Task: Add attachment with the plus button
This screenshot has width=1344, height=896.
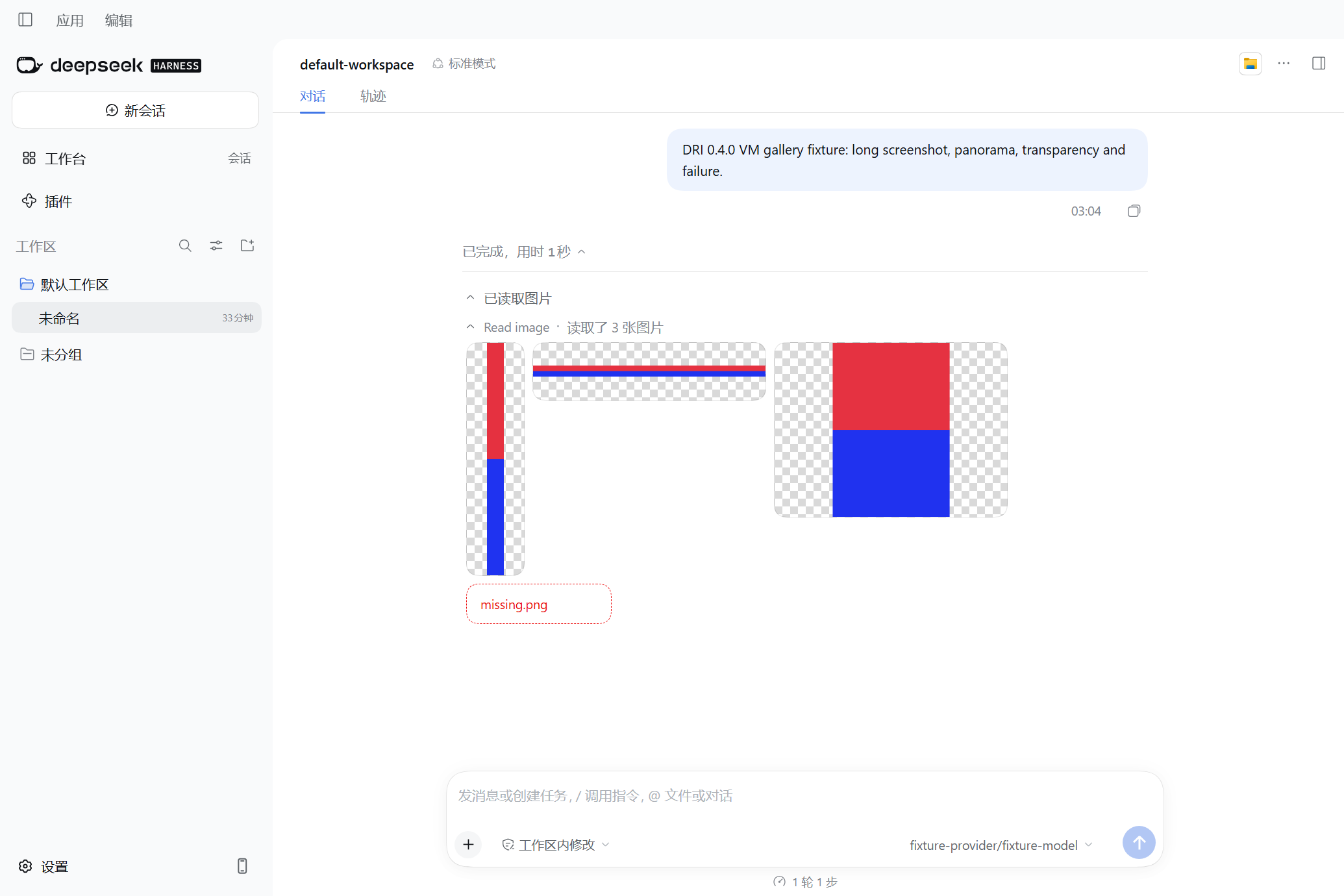Action: (468, 845)
